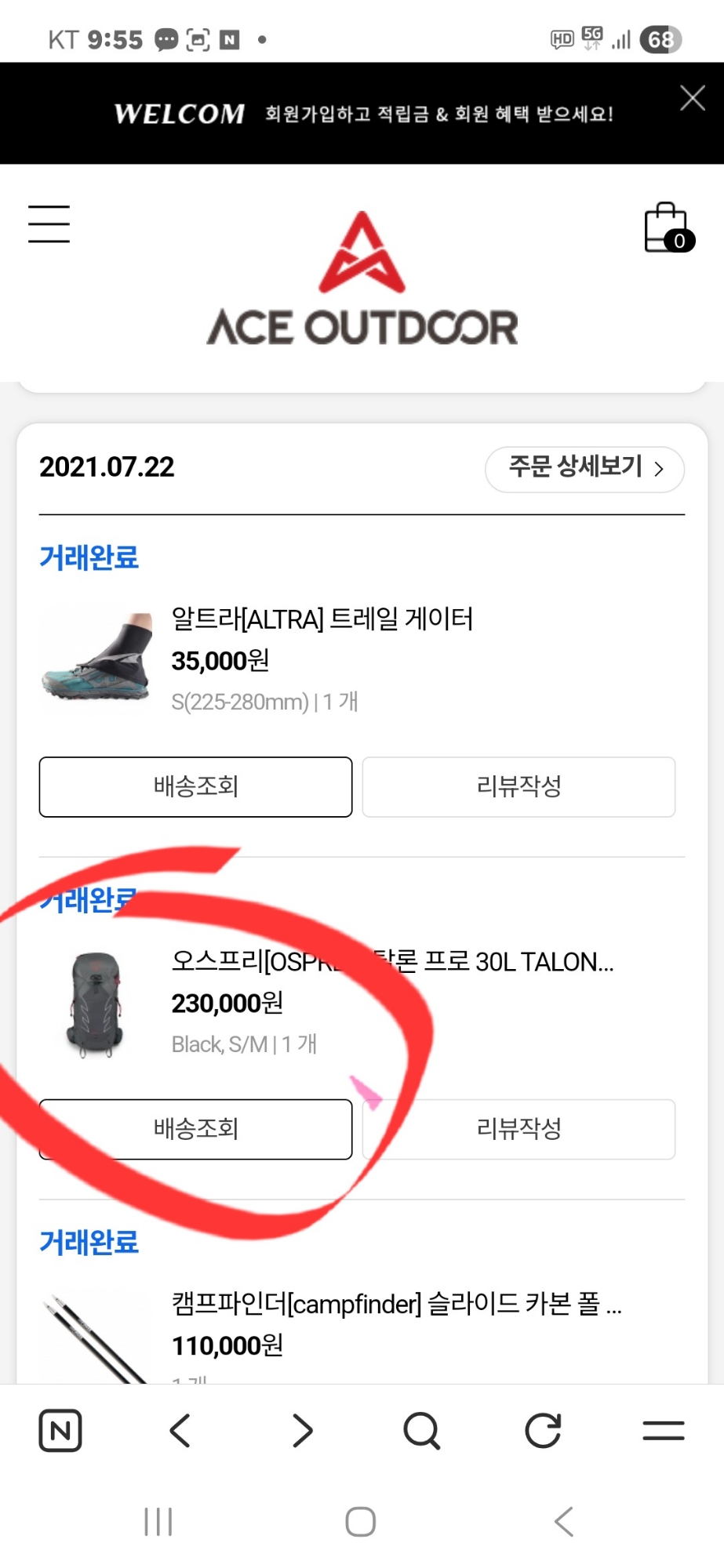The width and height of the screenshot is (724, 1568).
Task: Open the shopping bag cart icon
Action: (667, 228)
